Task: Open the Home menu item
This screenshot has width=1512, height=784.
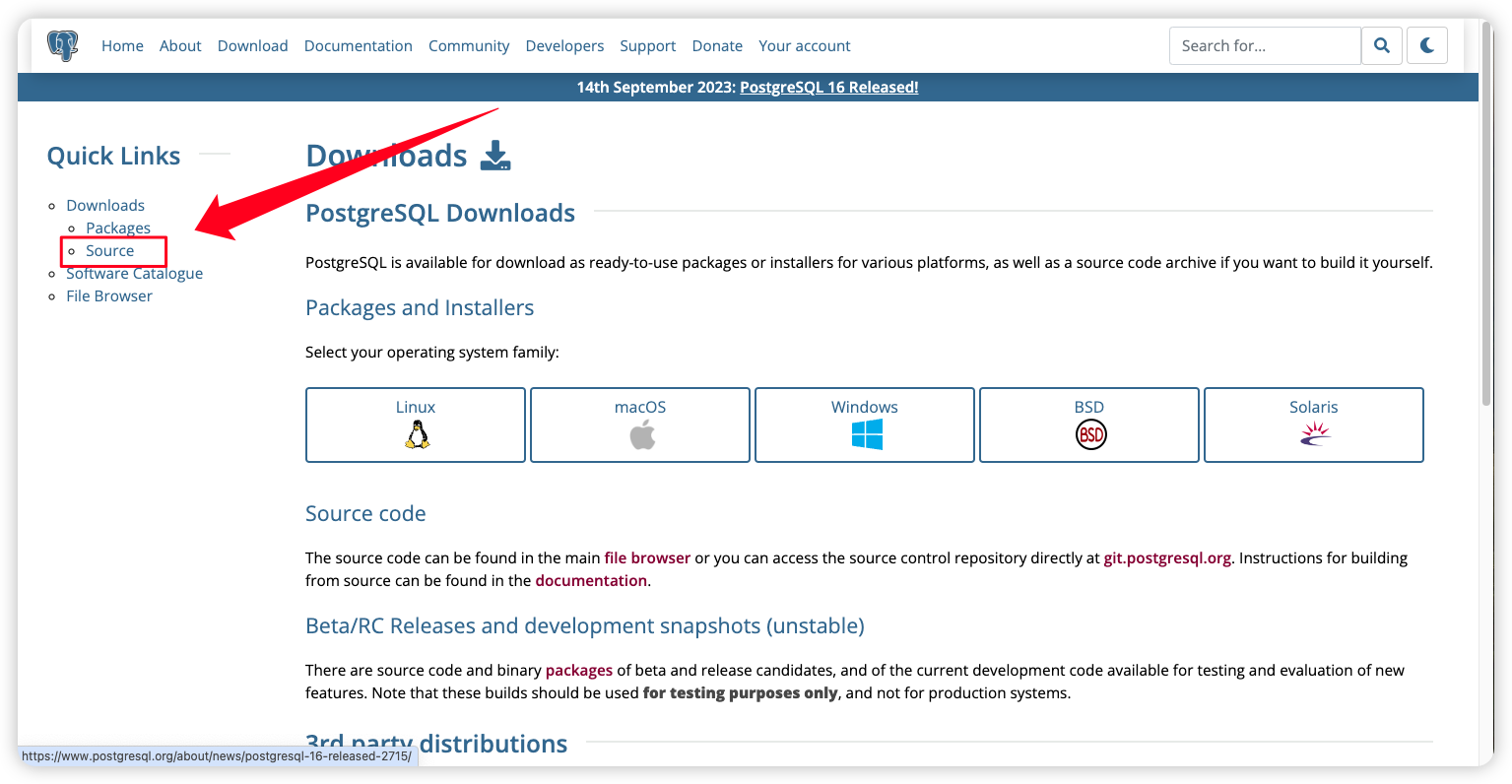Action: 122,45
